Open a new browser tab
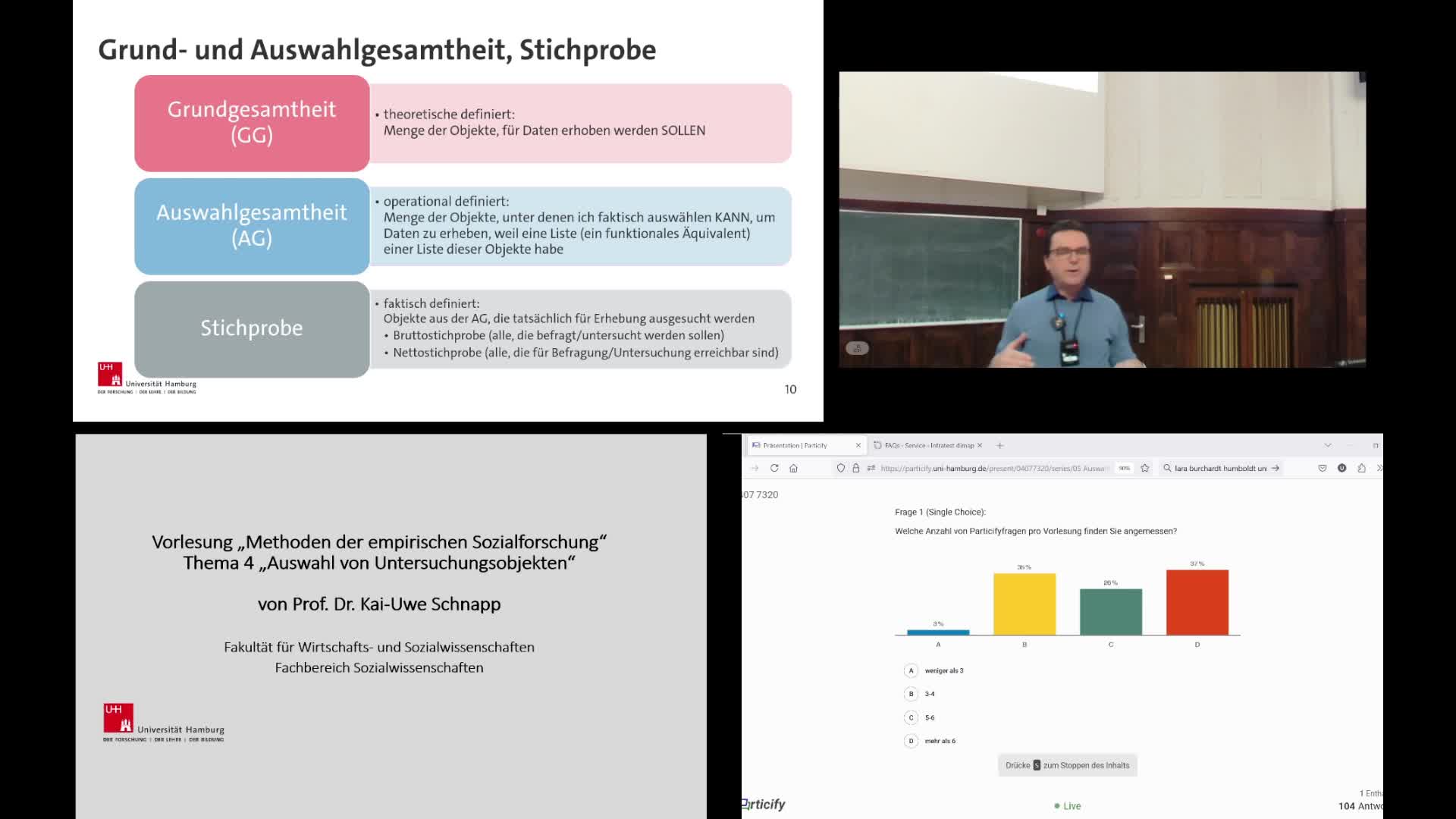The width and height of the screenshot is (1456, 819). pyautogui.click(x=999, y=445)
